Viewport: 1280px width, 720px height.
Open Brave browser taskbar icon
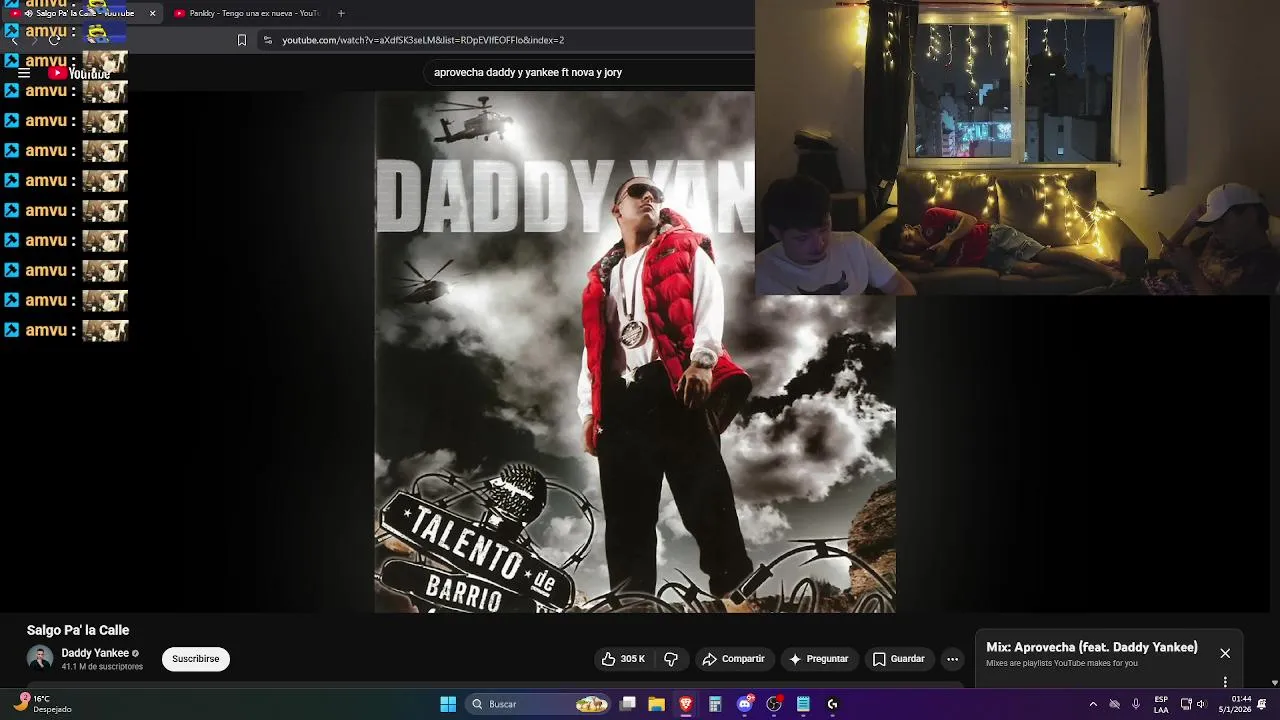686,704
